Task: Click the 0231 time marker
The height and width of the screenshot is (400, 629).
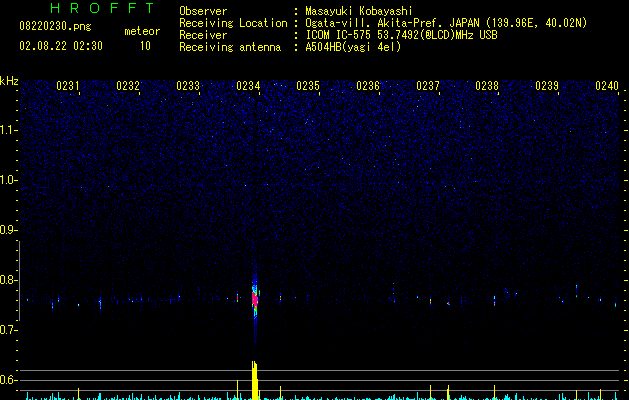Action: click(x=67, y=85)
